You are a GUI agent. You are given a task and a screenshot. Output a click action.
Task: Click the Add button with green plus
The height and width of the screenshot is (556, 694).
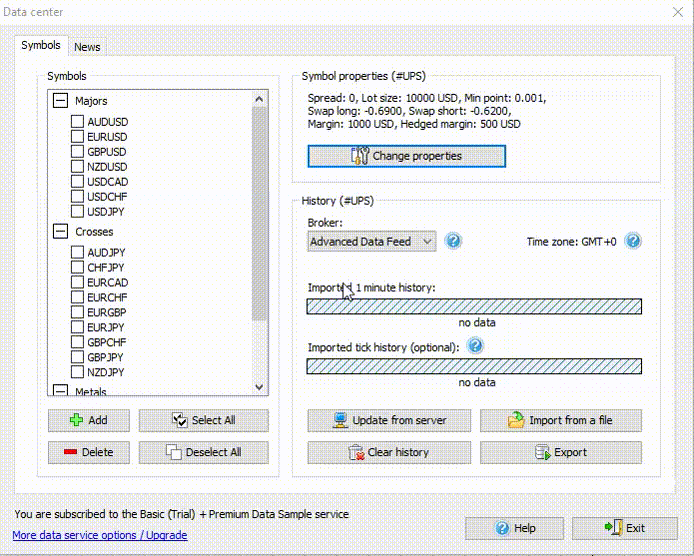tap(89, 420)
